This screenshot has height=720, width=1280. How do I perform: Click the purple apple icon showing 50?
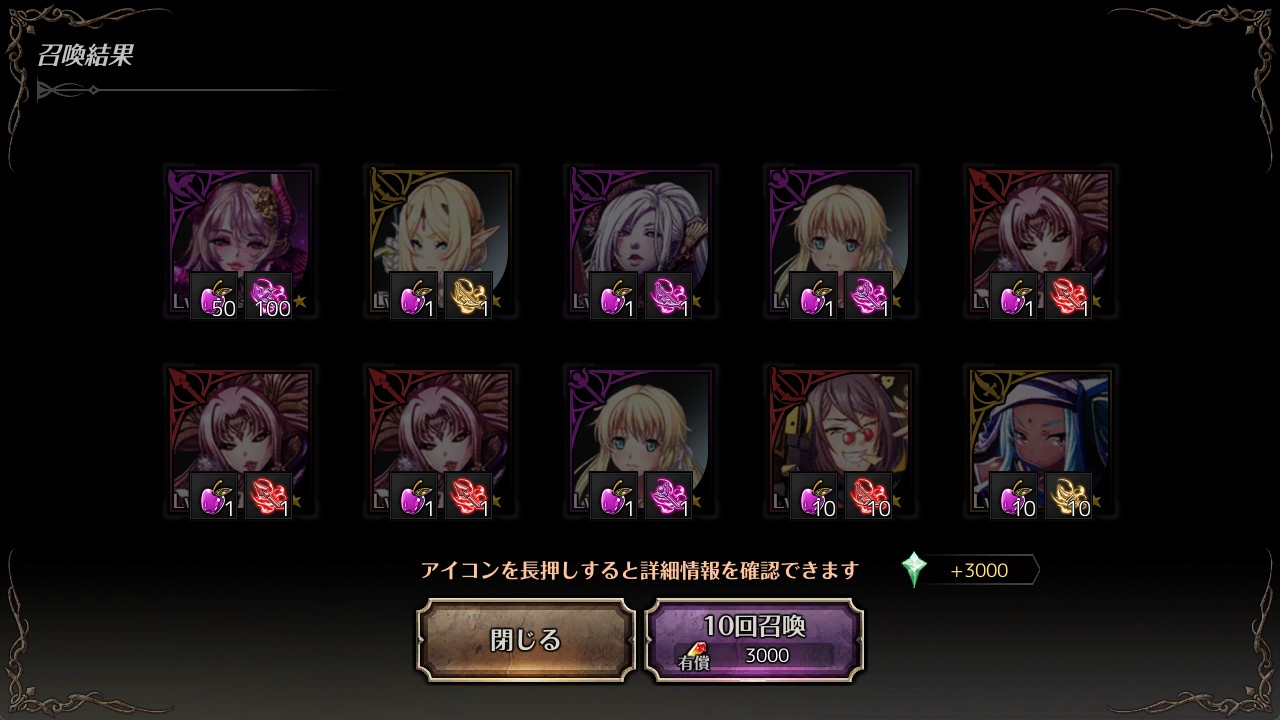[214, 296]
